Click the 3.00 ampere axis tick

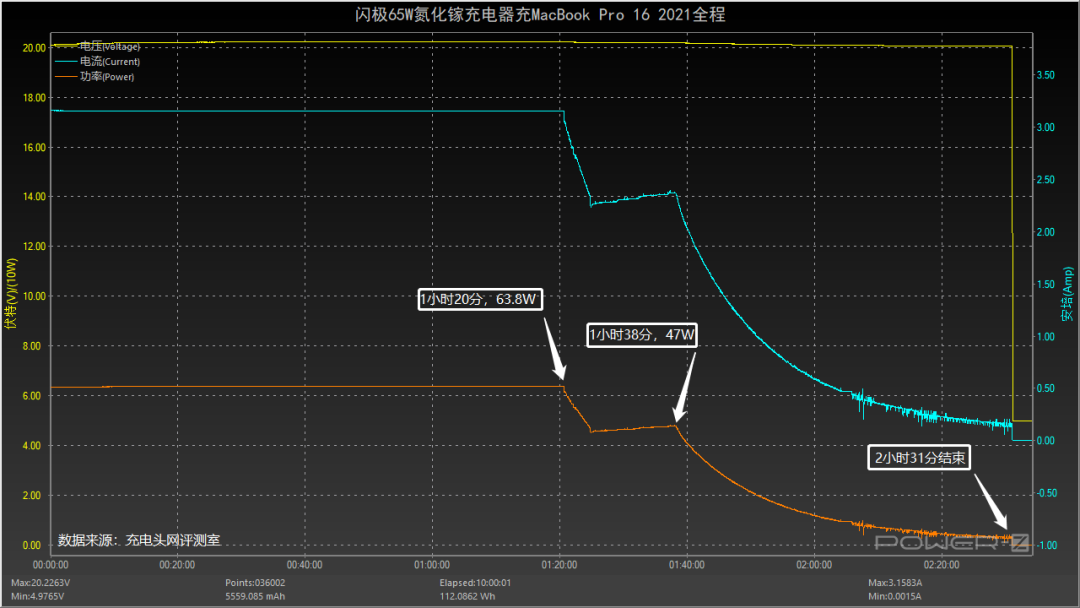click(x=1046, y=127)
